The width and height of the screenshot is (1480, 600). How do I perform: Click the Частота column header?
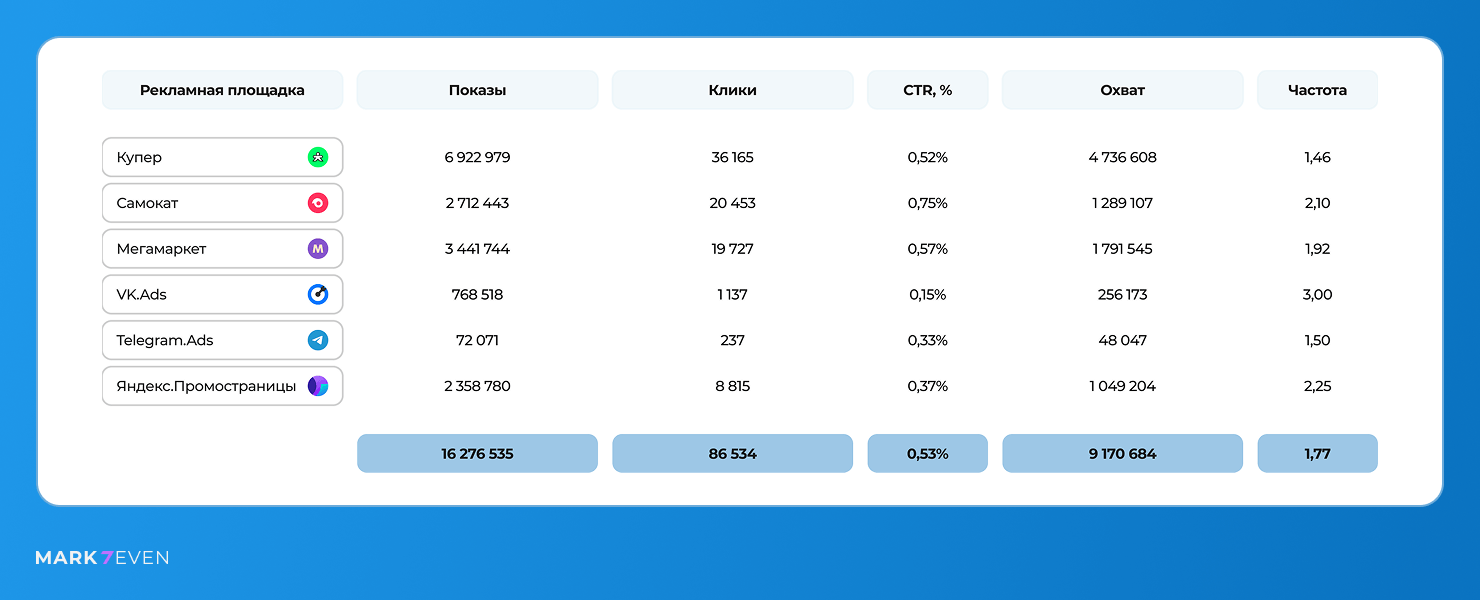[1317, 90]
